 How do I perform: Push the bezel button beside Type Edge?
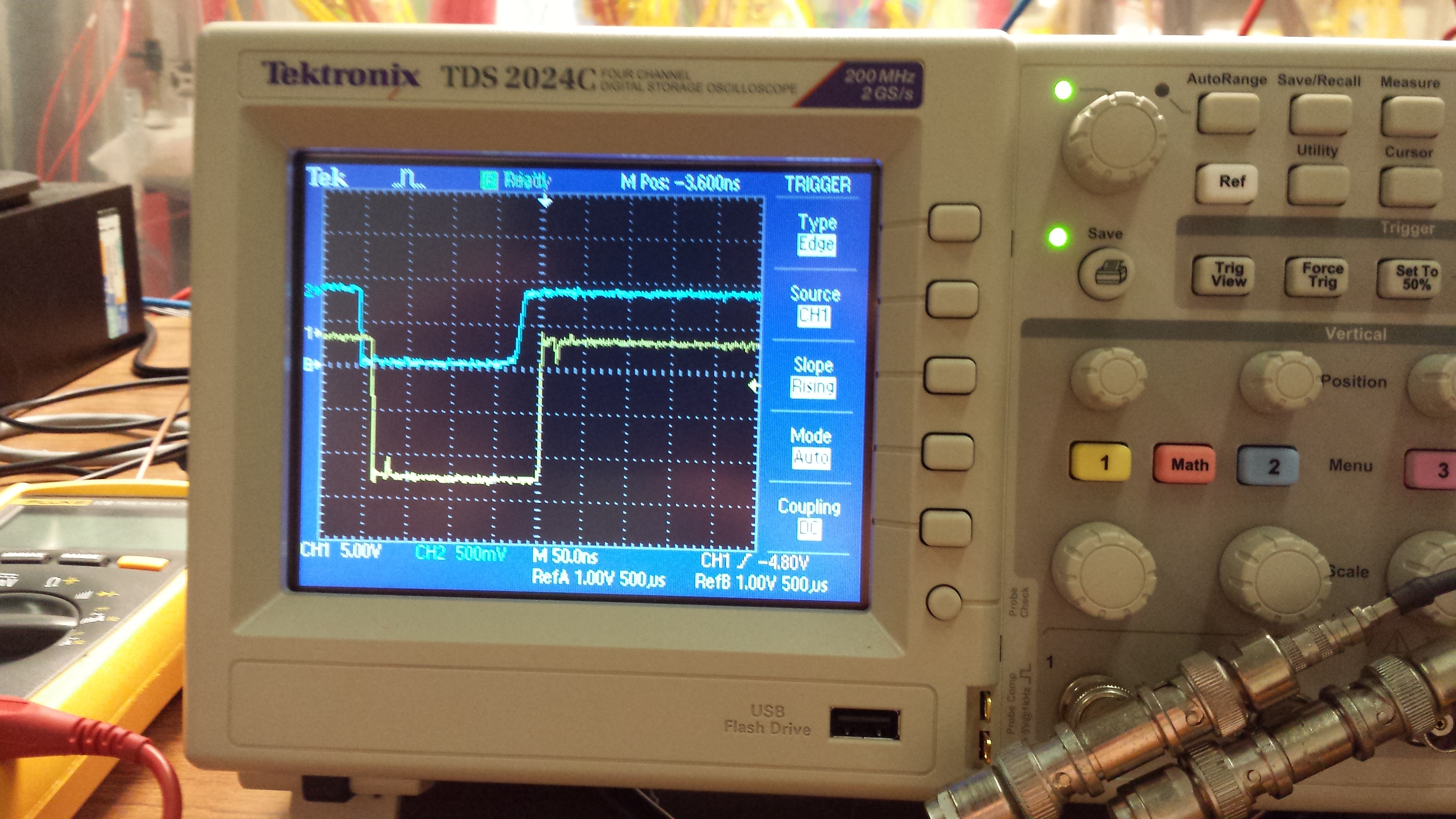pyautogui.click(x=955, y=223)
